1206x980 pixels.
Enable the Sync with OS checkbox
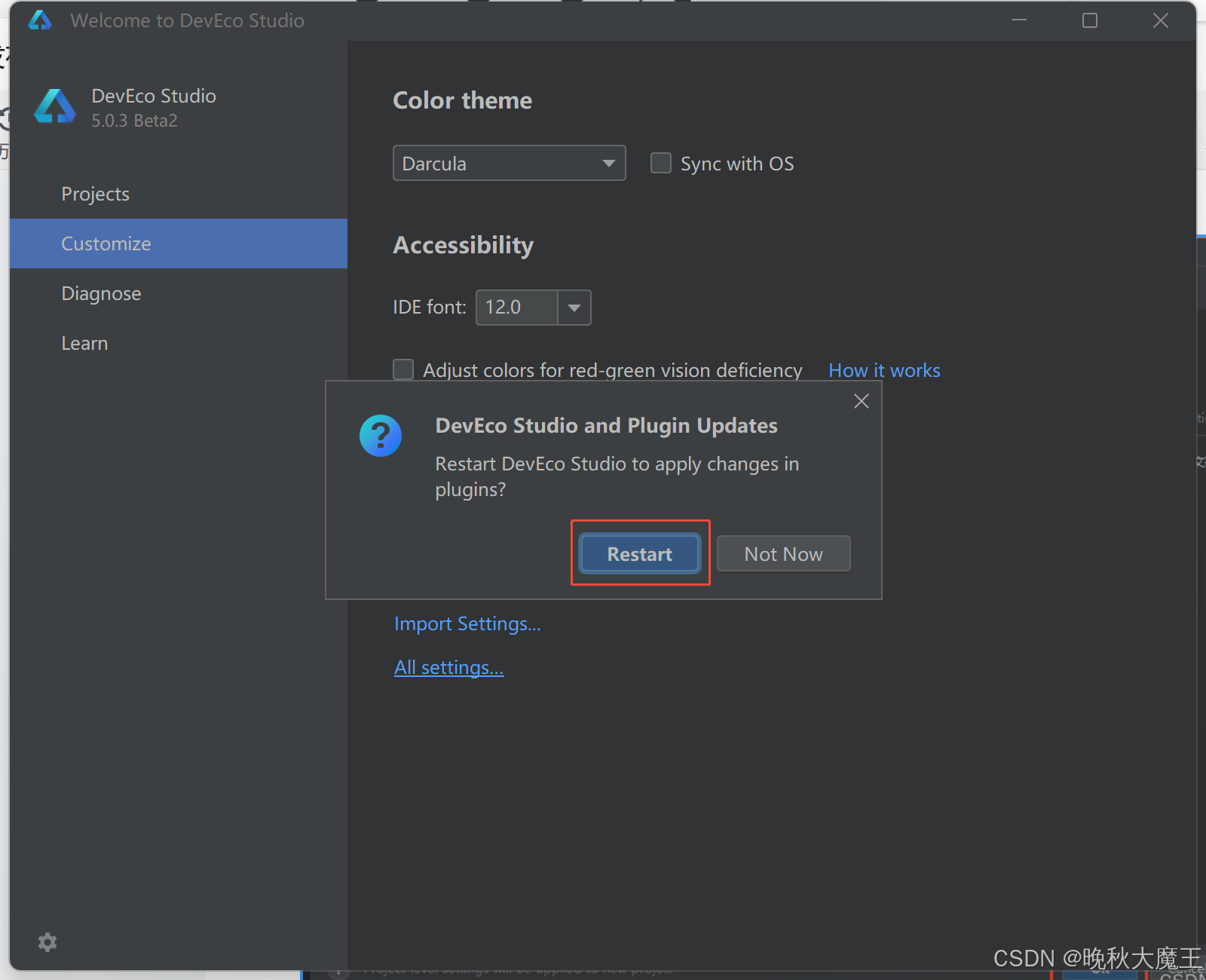(661, 164)
